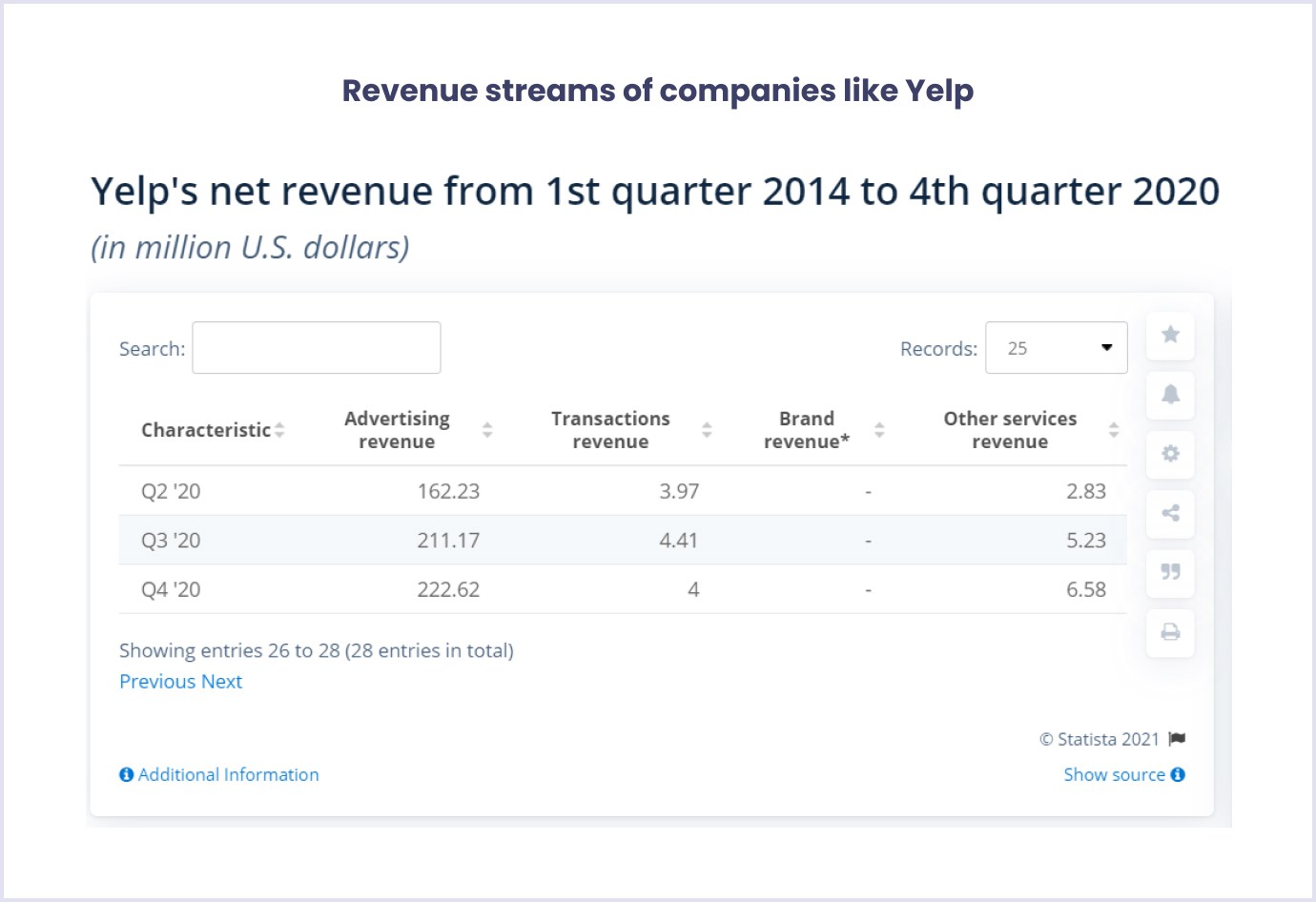Click the Brand revenue dash in Q2 '20 row
The image size is (1316, 902).
[x=868, y=492]
